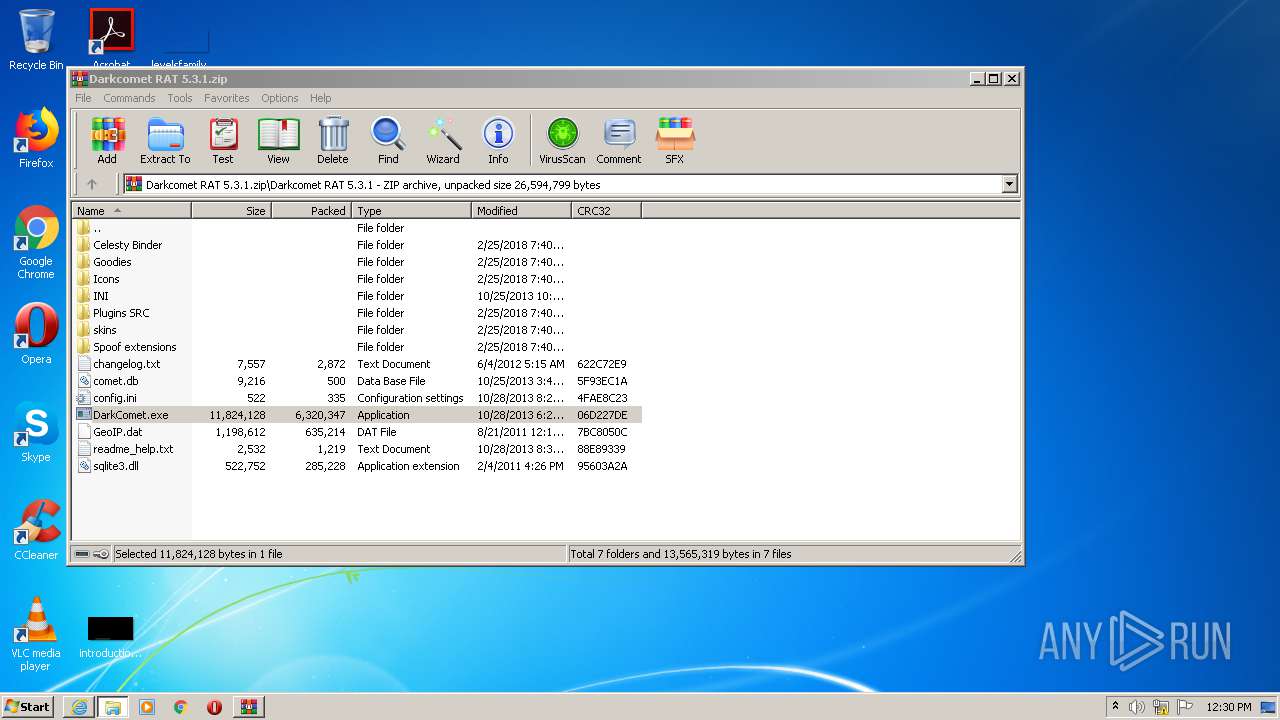The image size is (1280, 720).
Task: Create SFX archive via SFX icon
Action: point(675,141)
